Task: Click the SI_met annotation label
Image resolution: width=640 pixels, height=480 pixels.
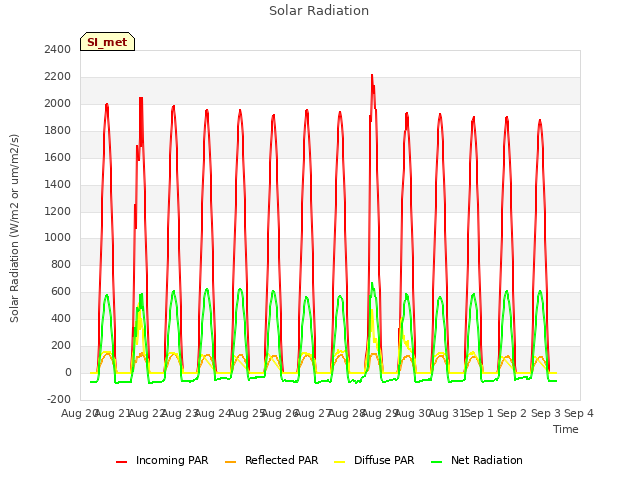Action: click(x=107, y=42)
